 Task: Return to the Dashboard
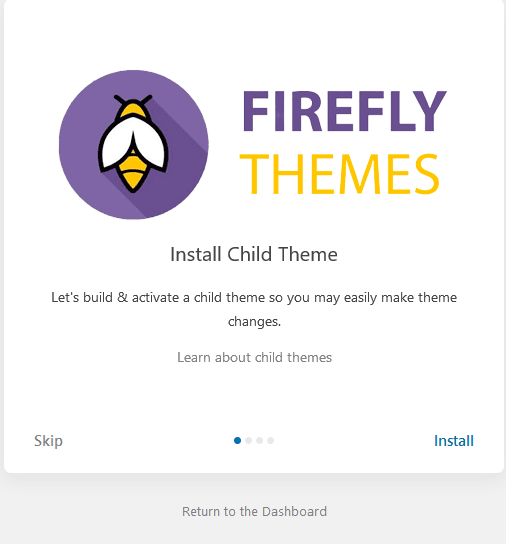click(x=254, y=511)
